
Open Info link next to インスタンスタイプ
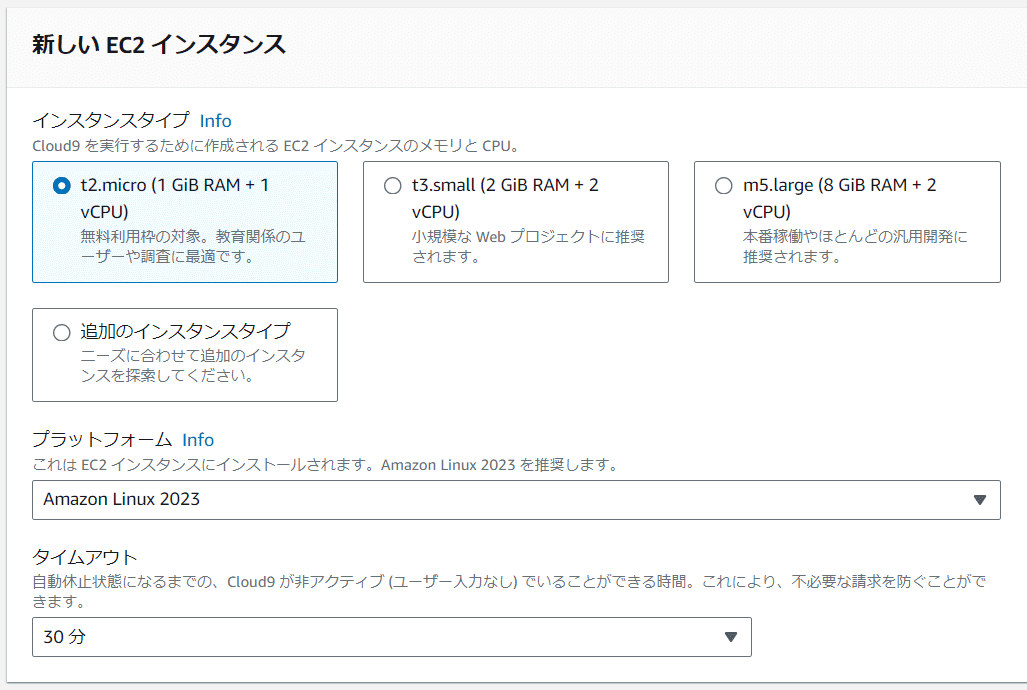click(215, 121)
